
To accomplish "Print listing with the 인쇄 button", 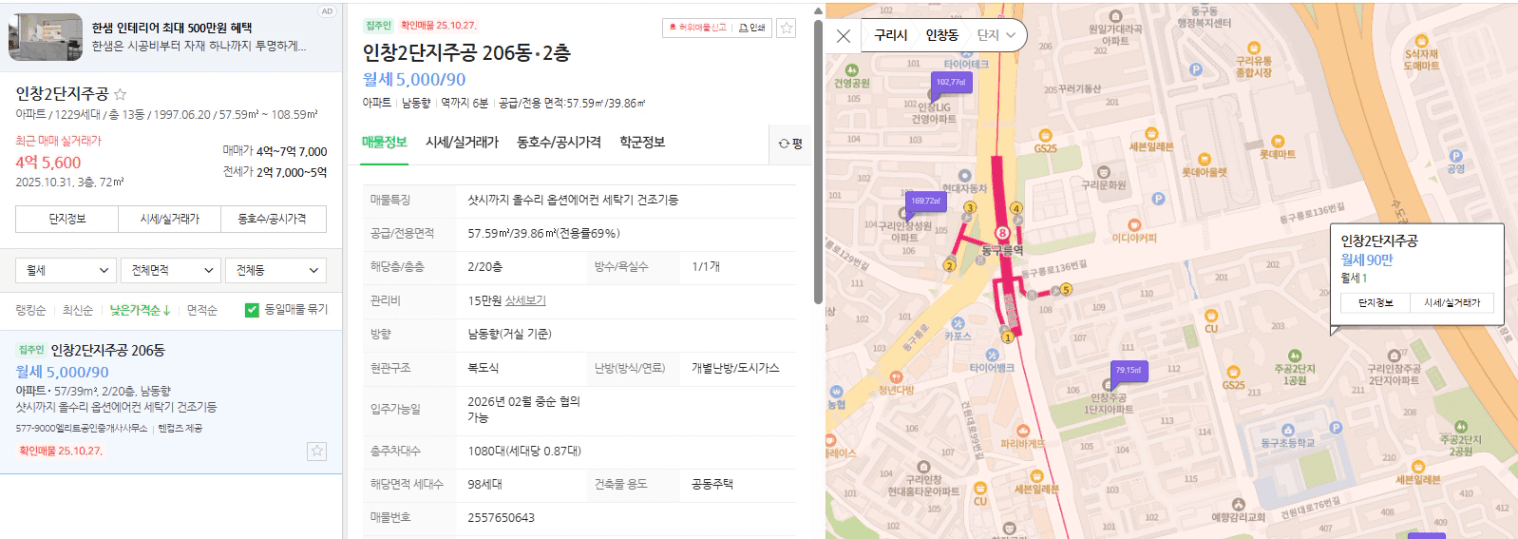I will coord(751,28).
